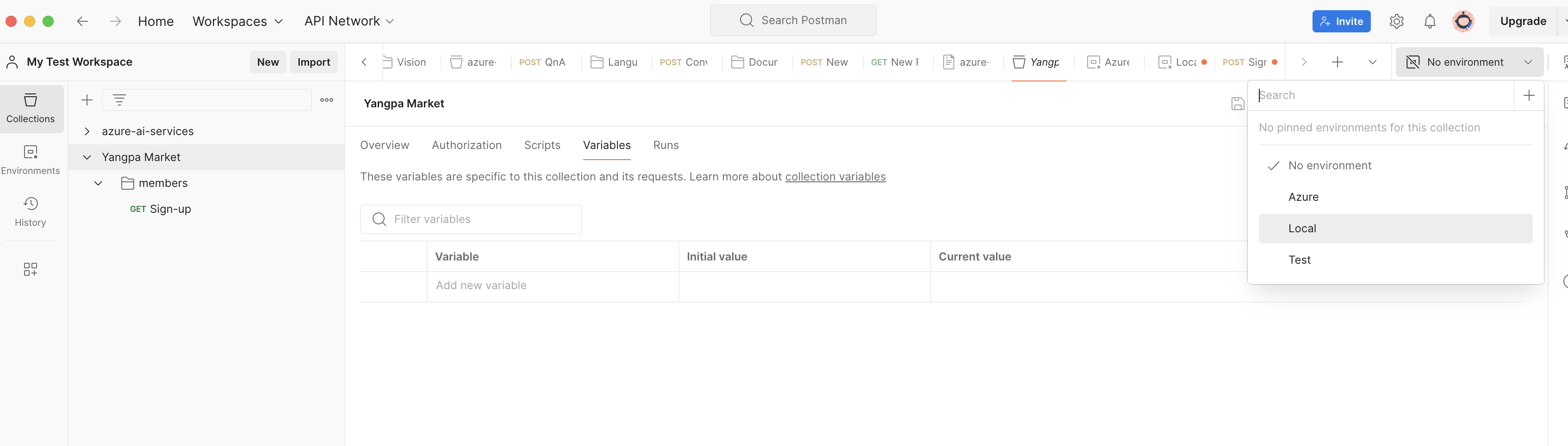Open the configure workspace sidebar icon

(31, 269)
